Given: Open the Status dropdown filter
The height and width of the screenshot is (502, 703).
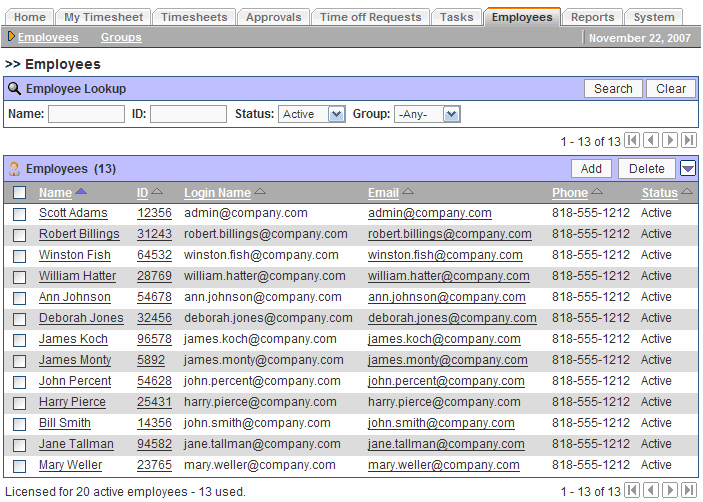Looking at the screenshot, I should (312, 114).
